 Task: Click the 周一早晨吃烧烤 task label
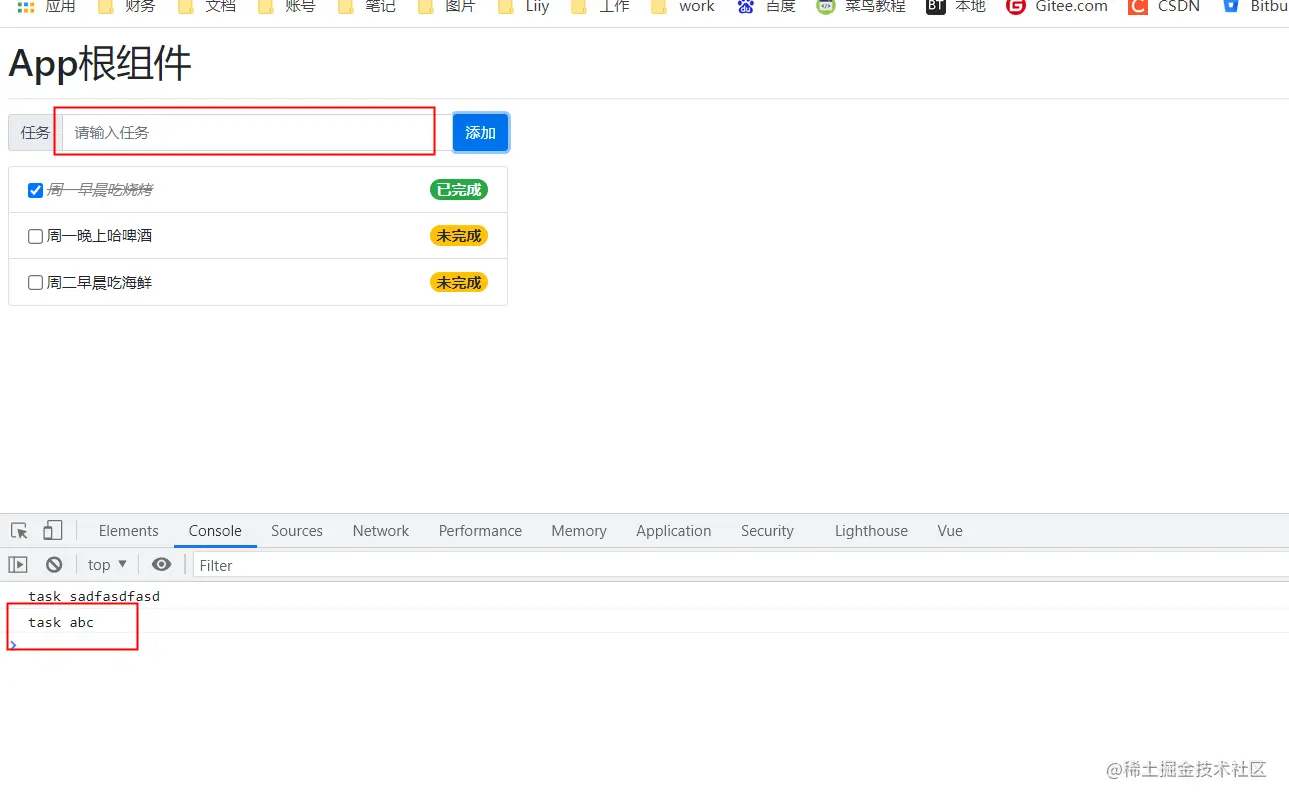tap(99, 190)
